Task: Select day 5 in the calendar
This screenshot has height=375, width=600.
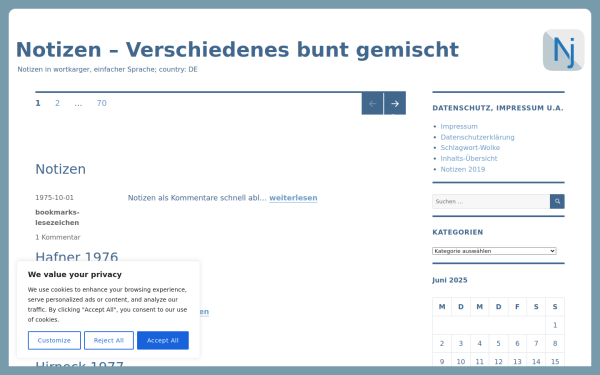Action: click(x=498, y=344)
